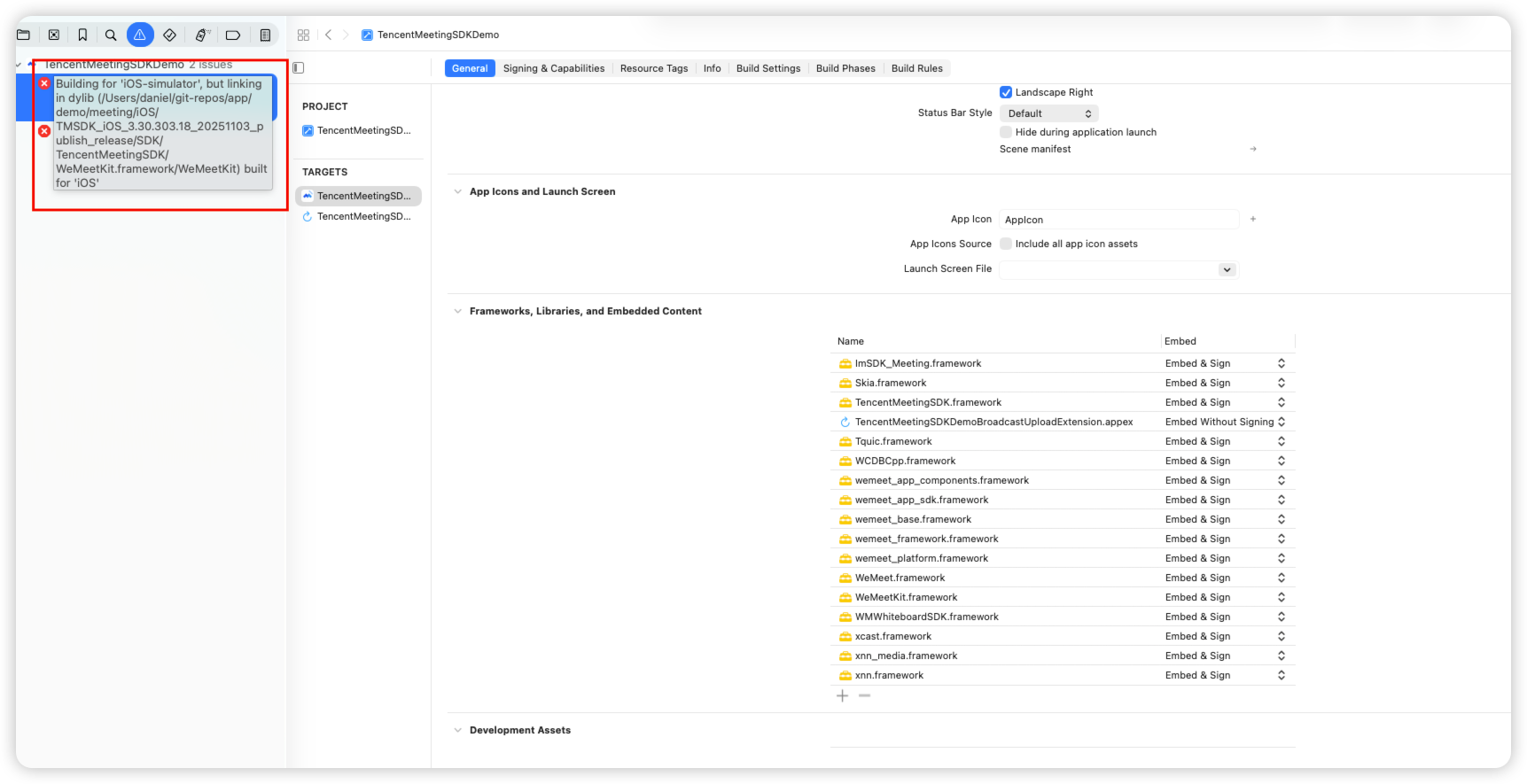
Task: Hide the project and targets list sidebar
Action: [299, 67]
